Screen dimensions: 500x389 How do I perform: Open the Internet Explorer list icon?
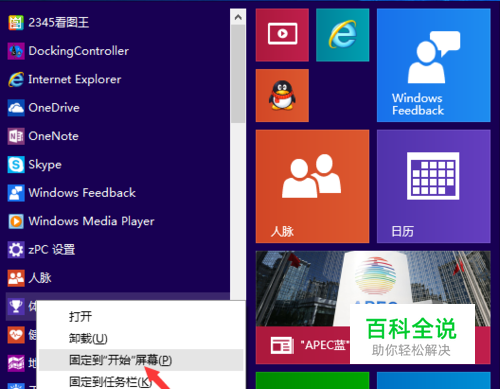[x=16, y=79]
